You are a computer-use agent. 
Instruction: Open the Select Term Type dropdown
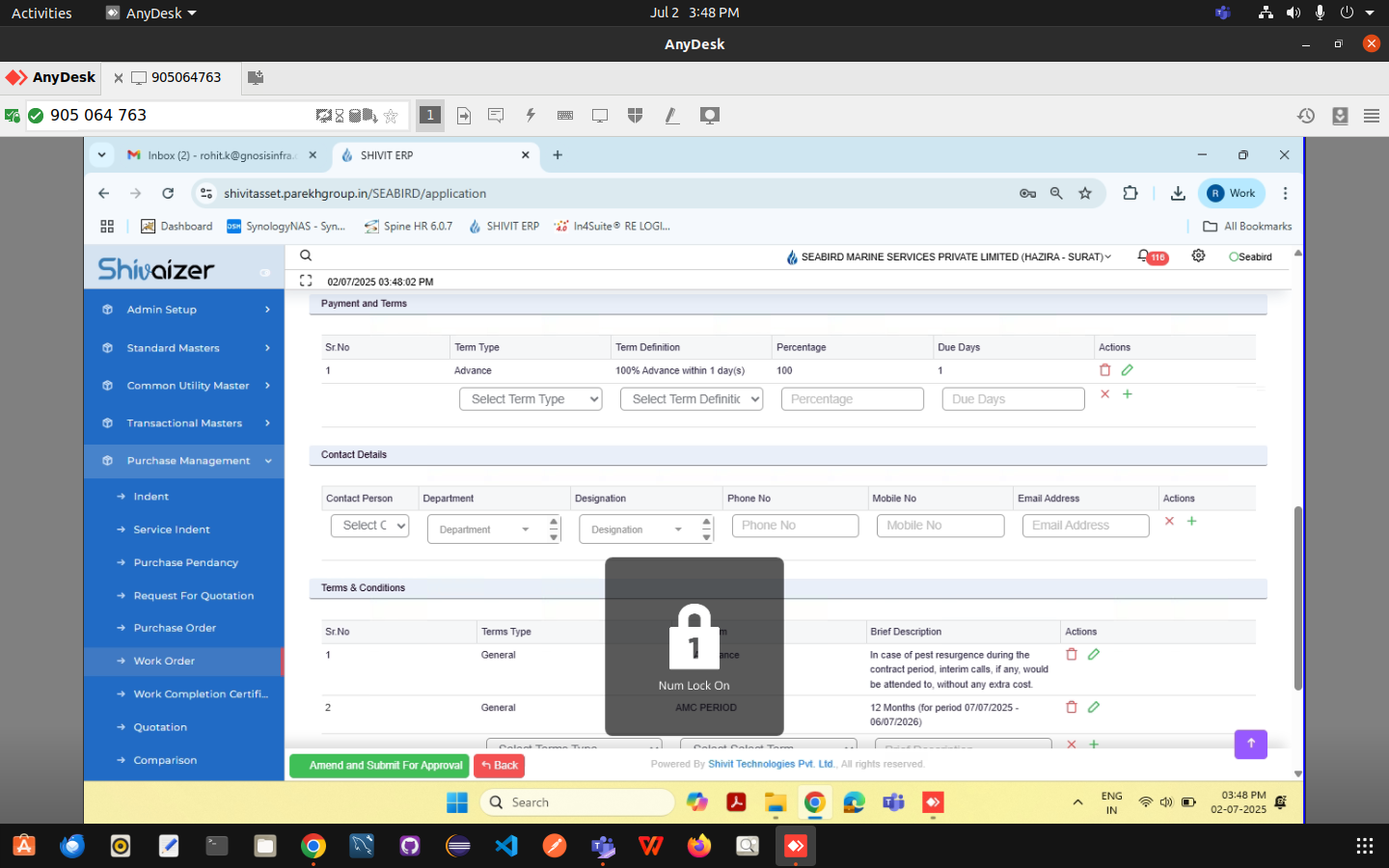[531, 399]
